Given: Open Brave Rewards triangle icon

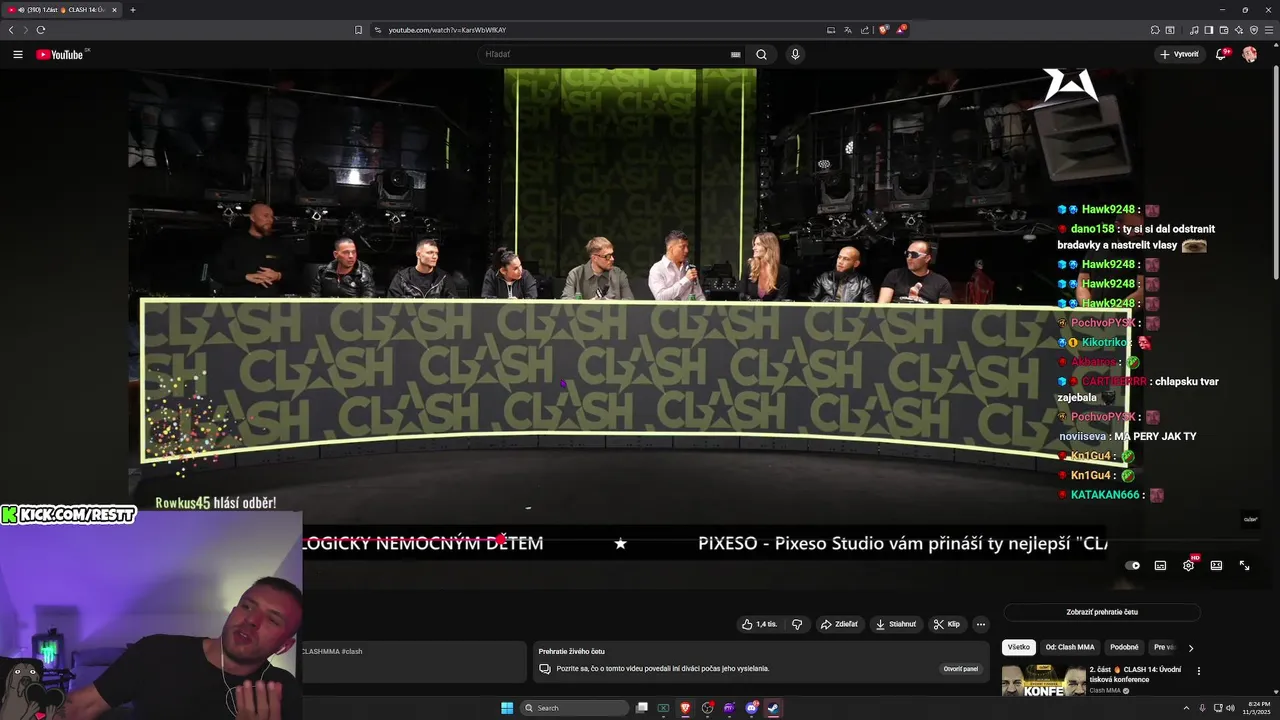Looking at the screenshot, I should (x=901, y=30).
